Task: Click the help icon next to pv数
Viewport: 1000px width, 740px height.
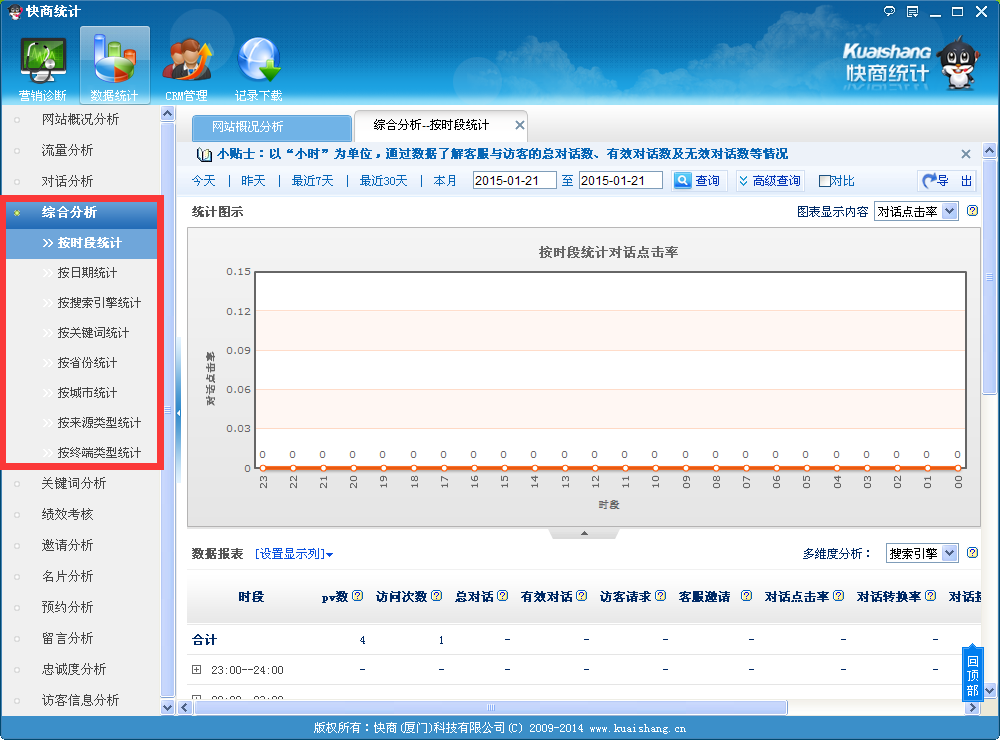Action: point(357,596)
